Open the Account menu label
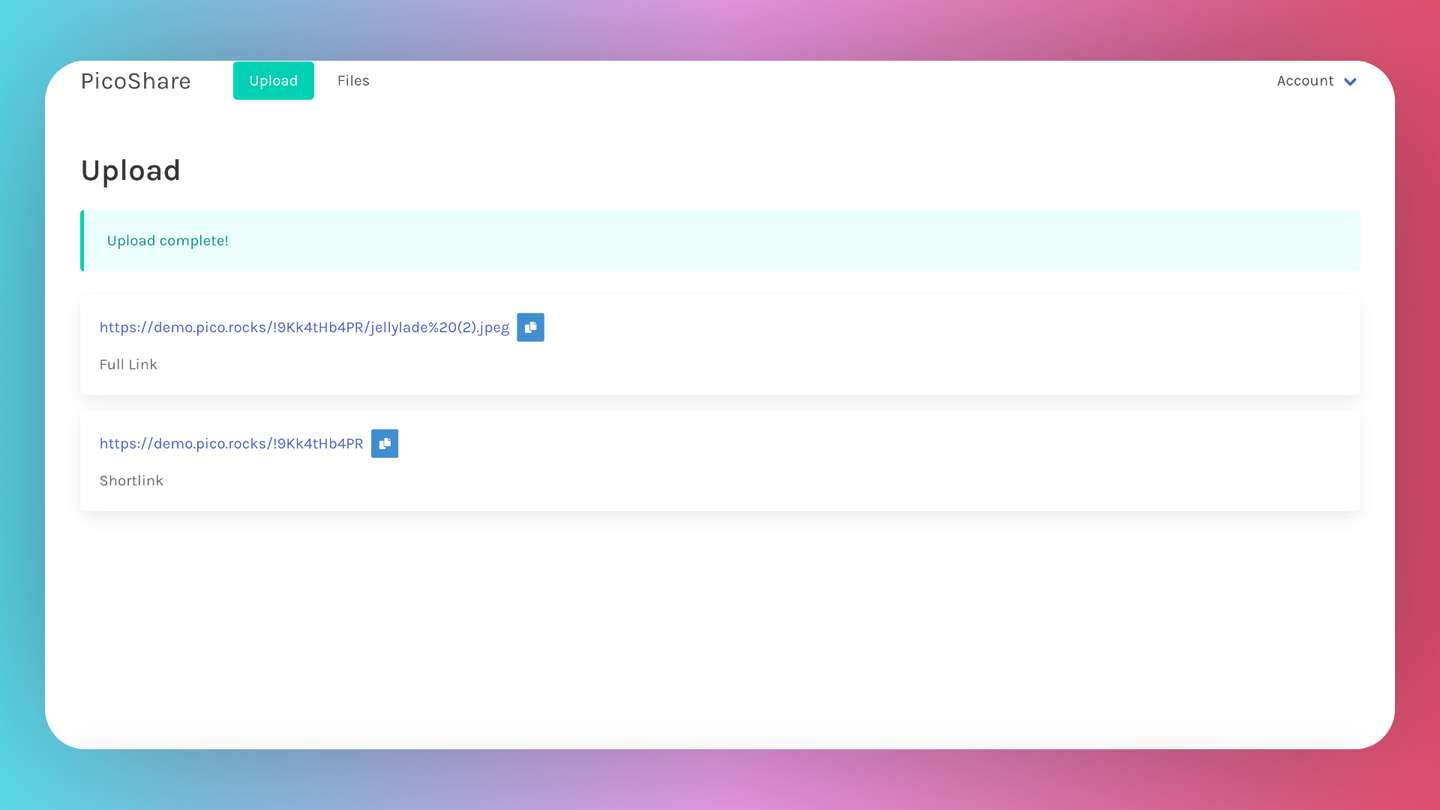The width and height of the screenshot is (1440, 810). pos(1304,81)
